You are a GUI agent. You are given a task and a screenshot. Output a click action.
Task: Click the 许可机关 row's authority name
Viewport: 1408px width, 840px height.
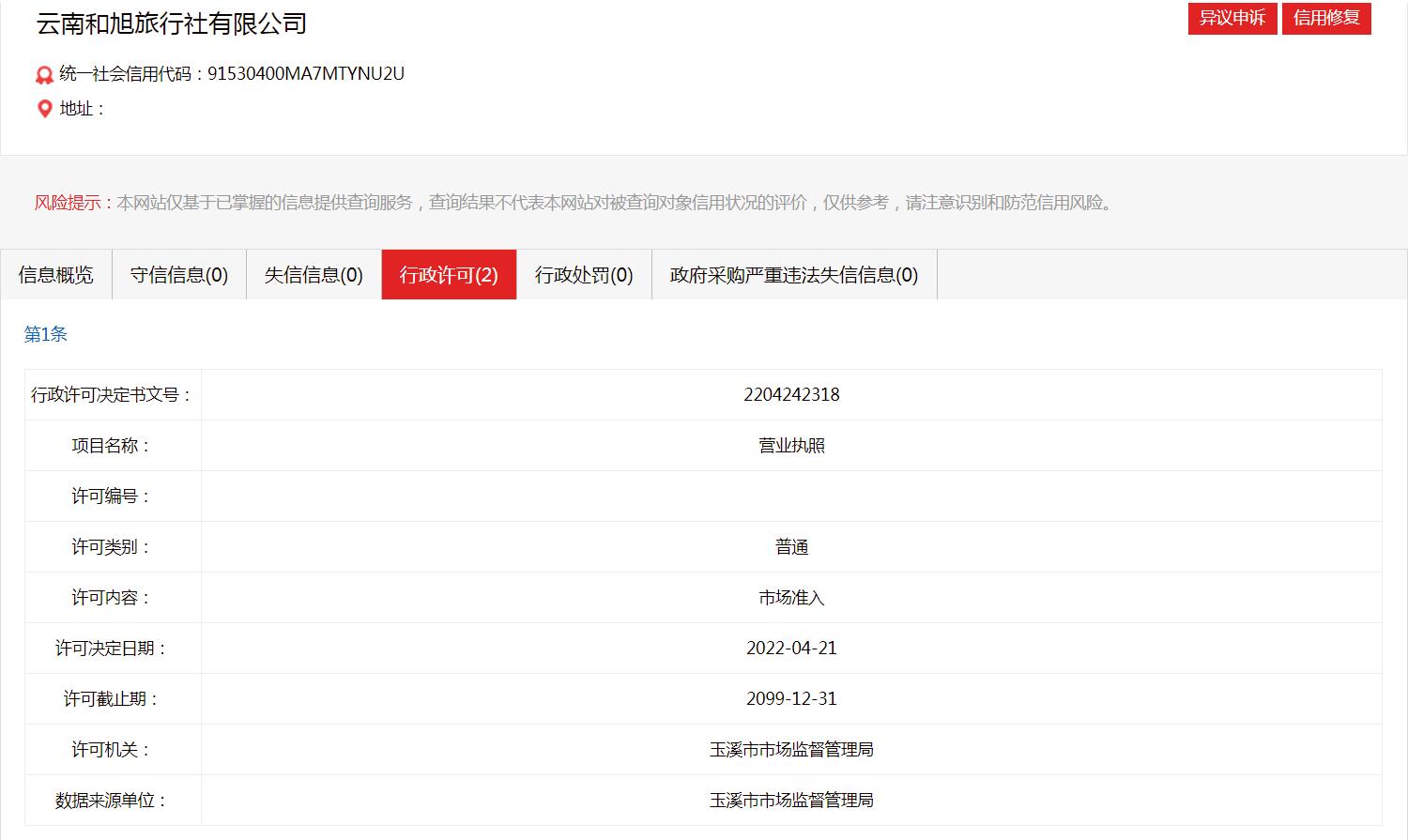791,750
